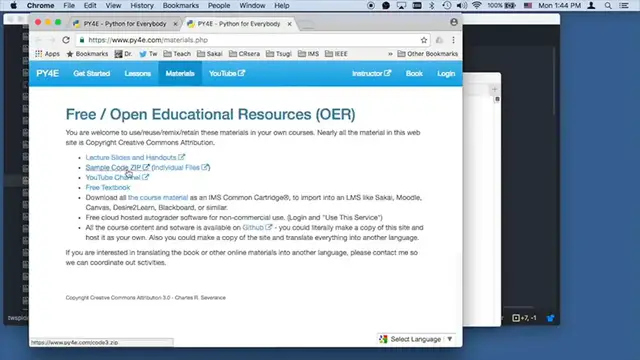Image resolution: width=640 pixels, height=360 pixels.
Task: Open the History menu
Action: point(142,6)
